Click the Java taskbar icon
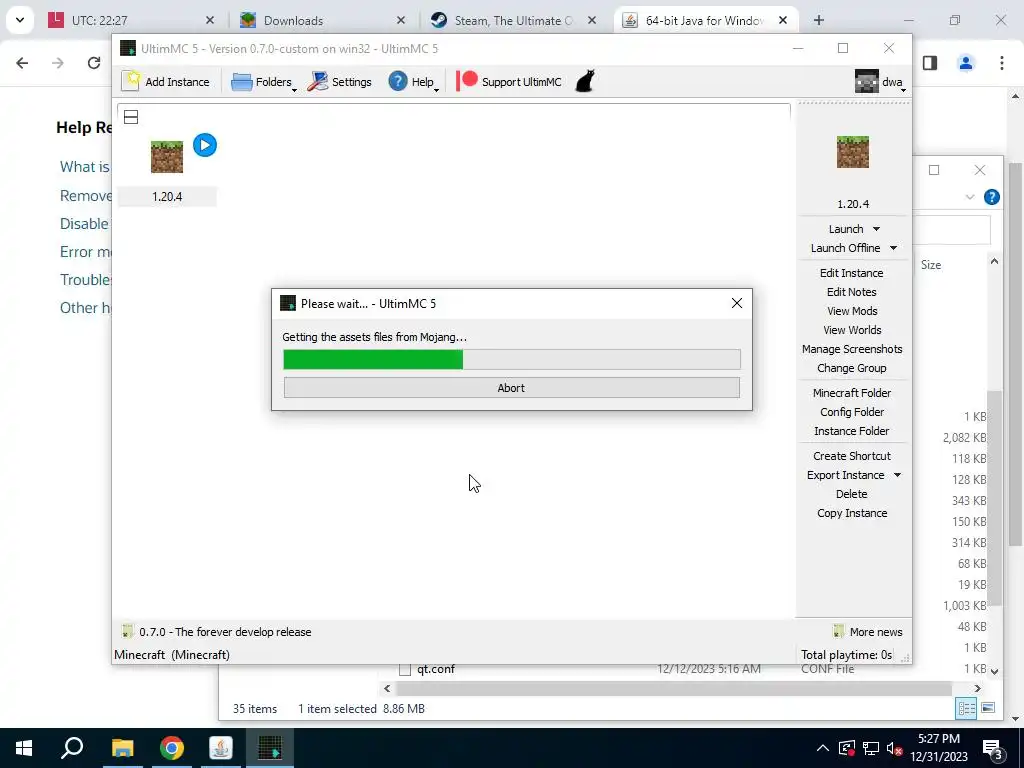Screen dimensions: 1024x768 (221, 748)
